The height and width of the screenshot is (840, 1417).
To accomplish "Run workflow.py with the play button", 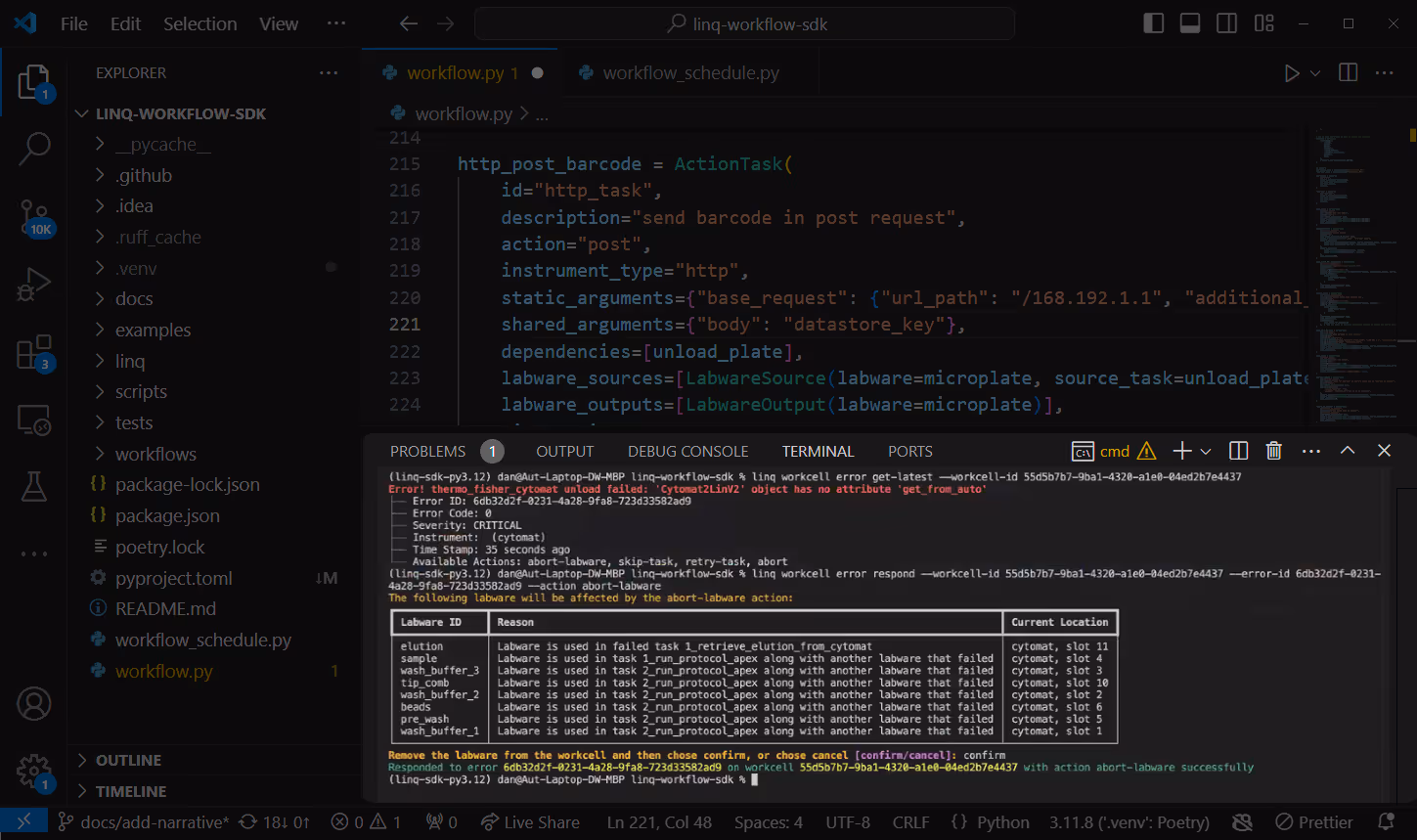I will tap(1293, 71).
